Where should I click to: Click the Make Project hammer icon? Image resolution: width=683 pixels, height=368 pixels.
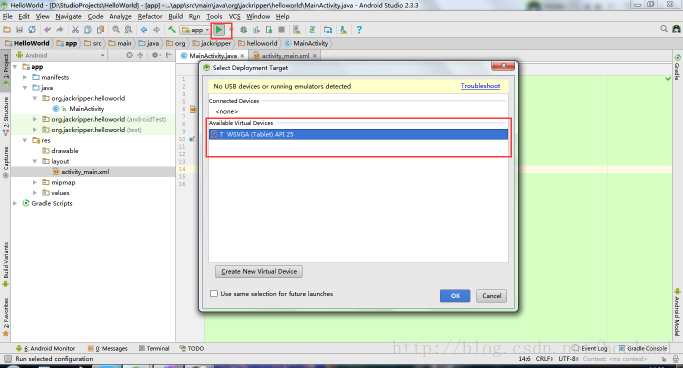point(172,30)
